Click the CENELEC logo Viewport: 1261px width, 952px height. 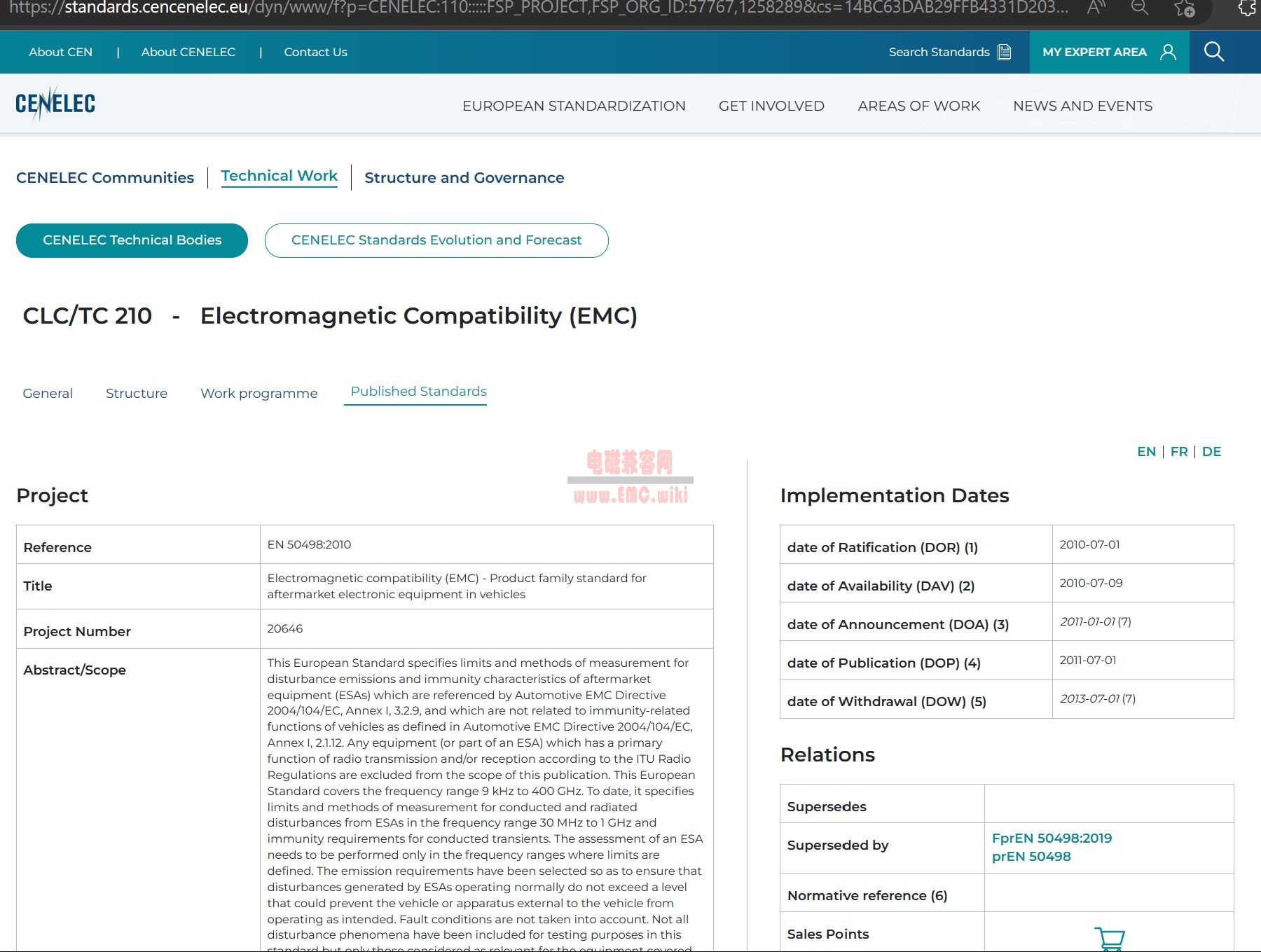pos(55,104)
